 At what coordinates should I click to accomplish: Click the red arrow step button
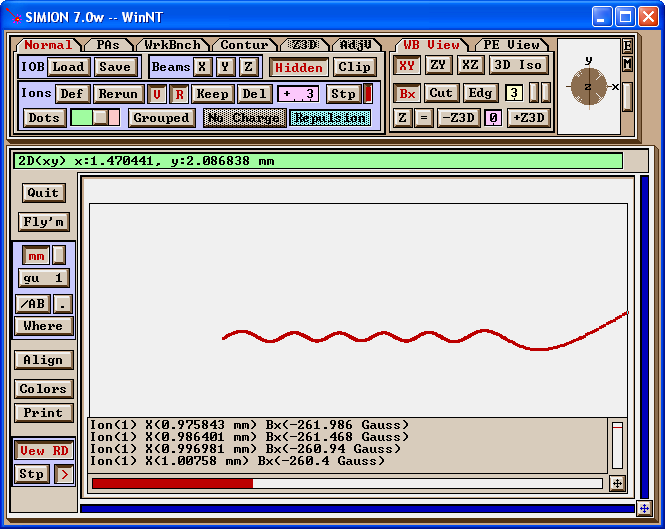click(x=64, y=474)
